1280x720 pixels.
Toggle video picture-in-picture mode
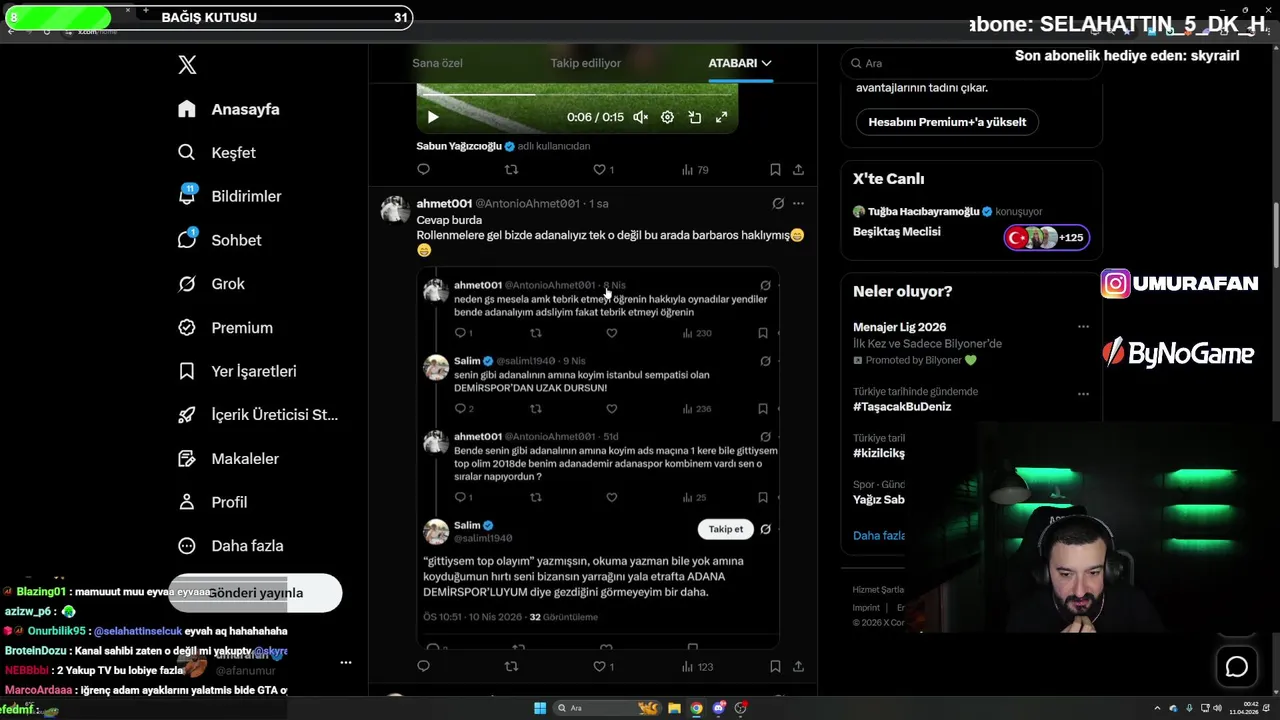(694, 117)
